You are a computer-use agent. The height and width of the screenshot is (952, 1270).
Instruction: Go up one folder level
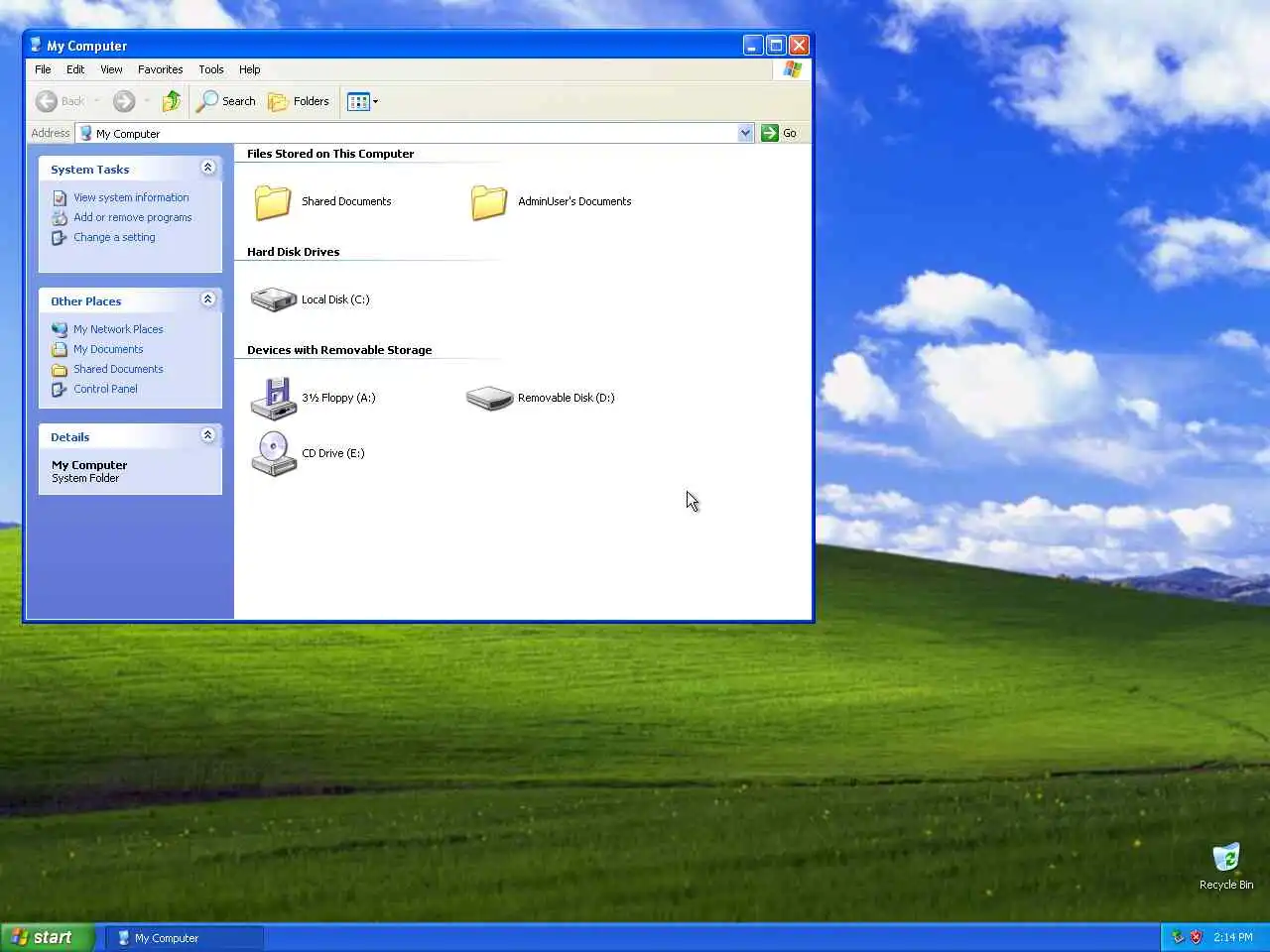[x=171, y=101]
